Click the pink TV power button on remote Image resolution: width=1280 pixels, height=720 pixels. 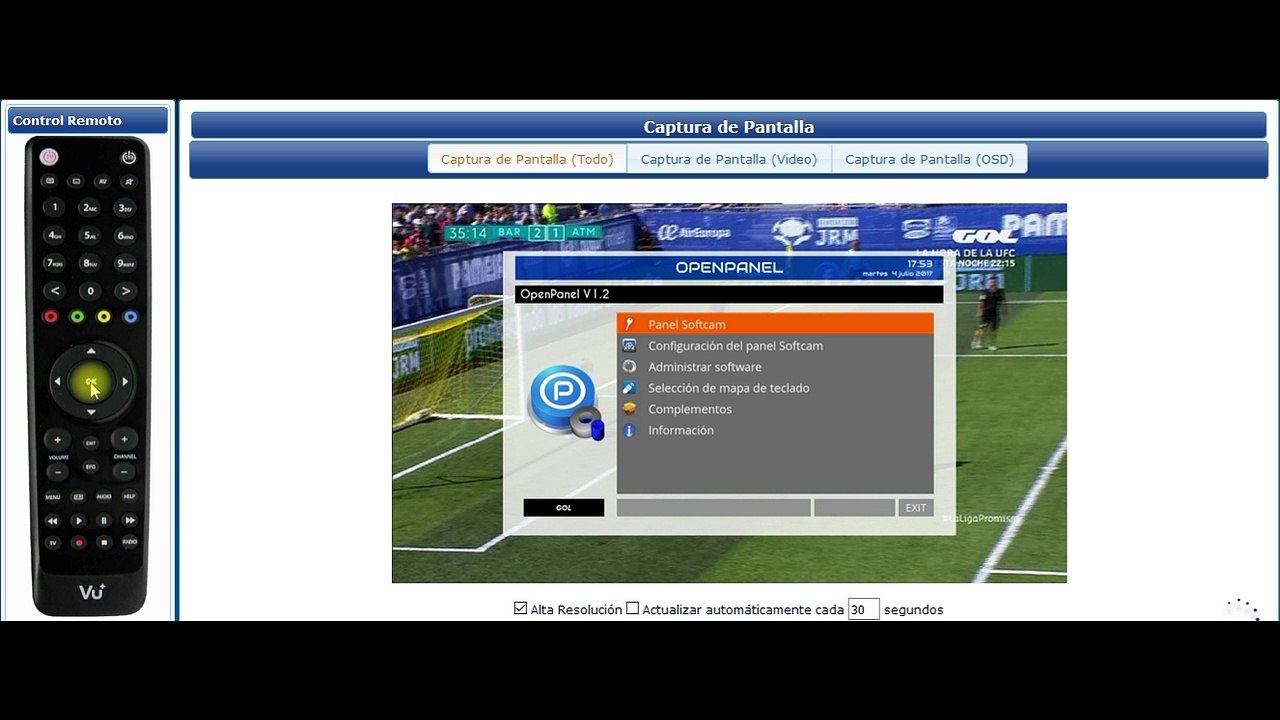pos(49,157)
